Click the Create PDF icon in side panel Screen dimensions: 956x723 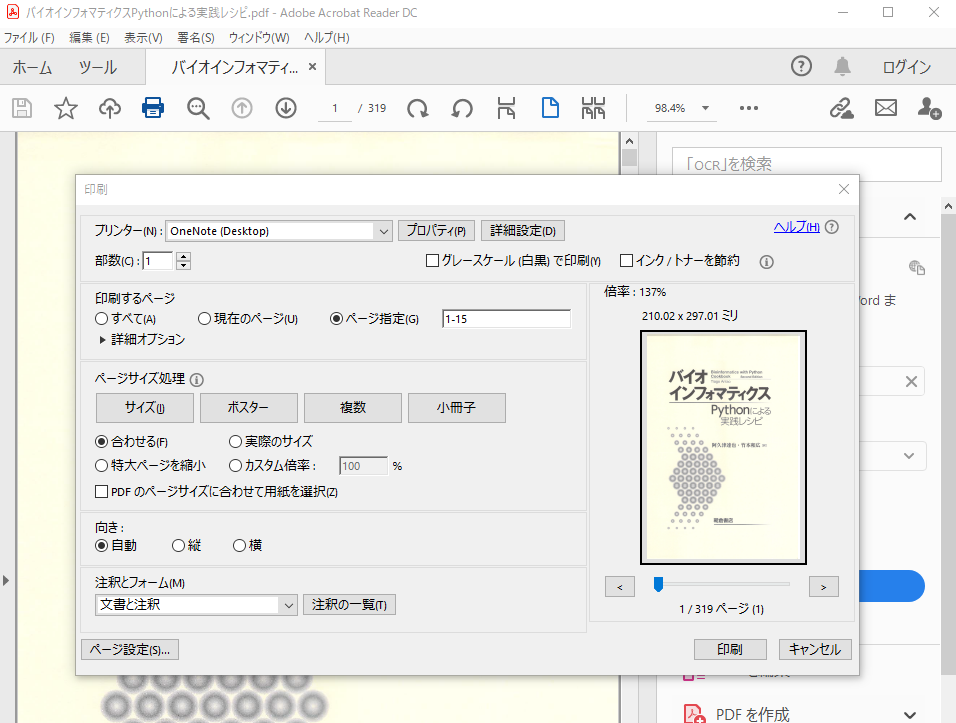click(x=694, y=713)
